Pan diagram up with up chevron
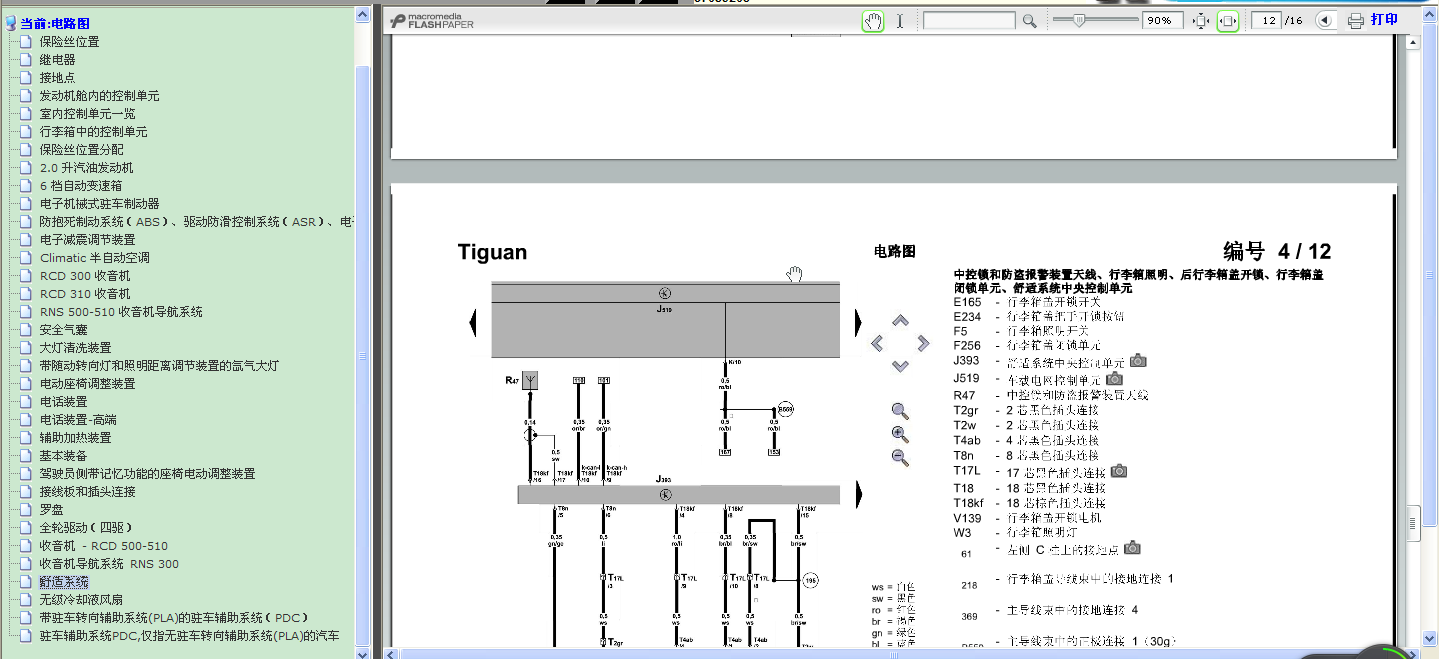The image size is (1440, 659). coord(900,321)
